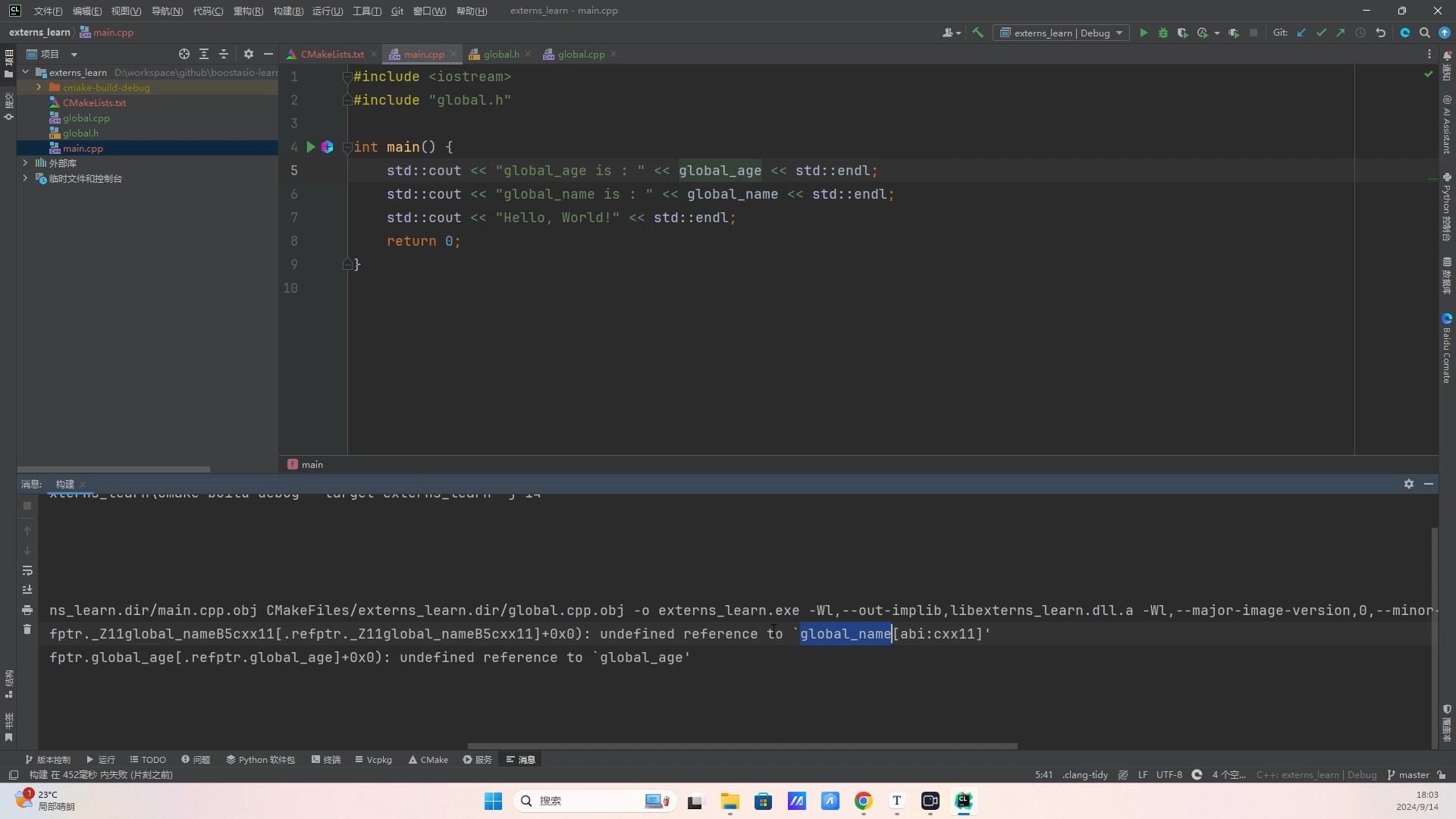Close the main.cpp editor tab
Viewport: 1456px width, 819px height.
click(x=453, y=54)
